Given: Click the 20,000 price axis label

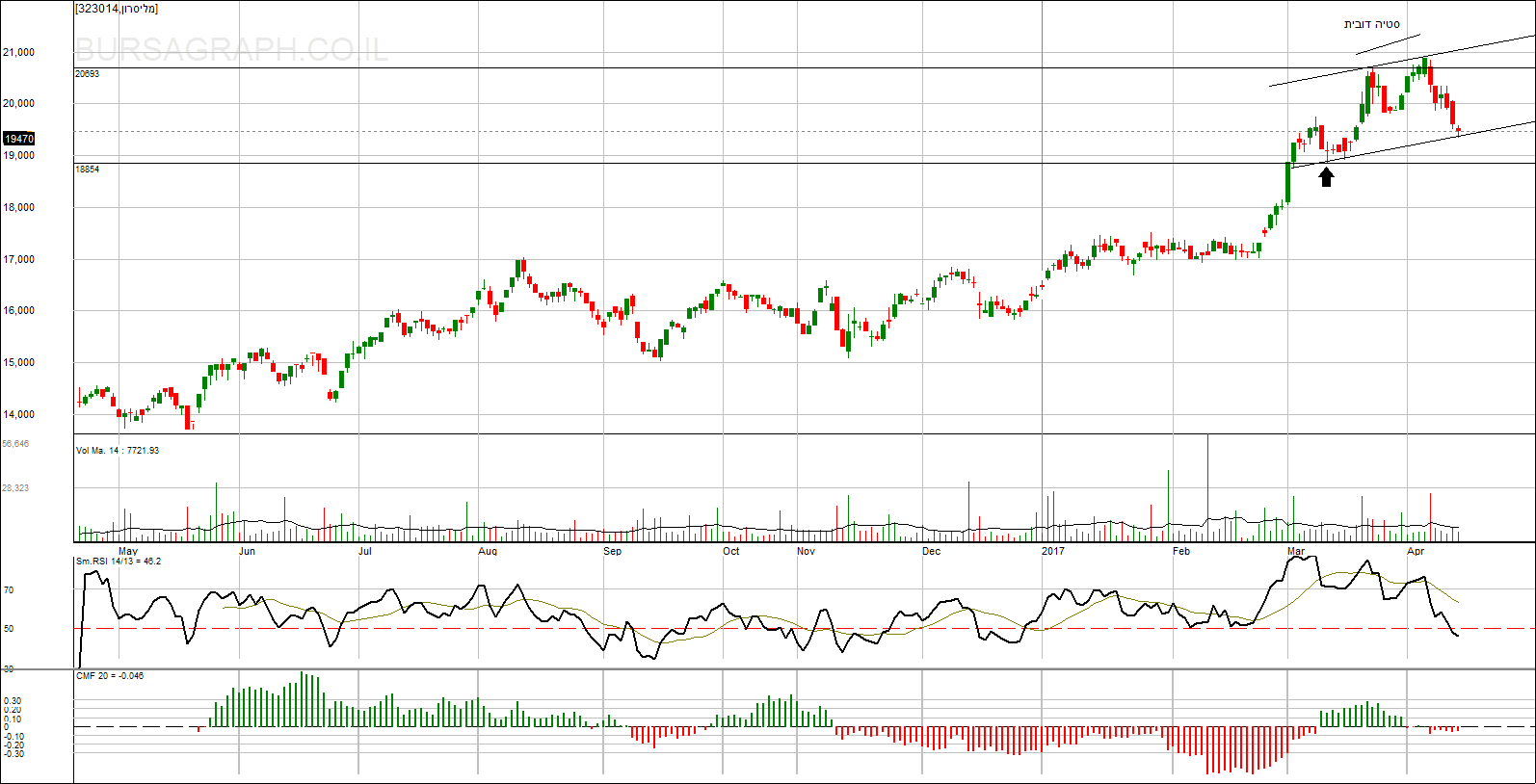Looking at the screenshot, I should pos(19,103).
